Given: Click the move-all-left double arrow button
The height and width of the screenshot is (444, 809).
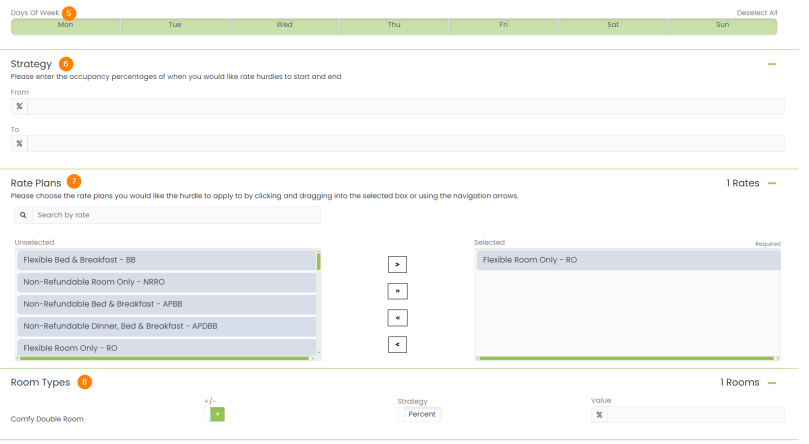Looking at the screenshot, I should point(397,318).
